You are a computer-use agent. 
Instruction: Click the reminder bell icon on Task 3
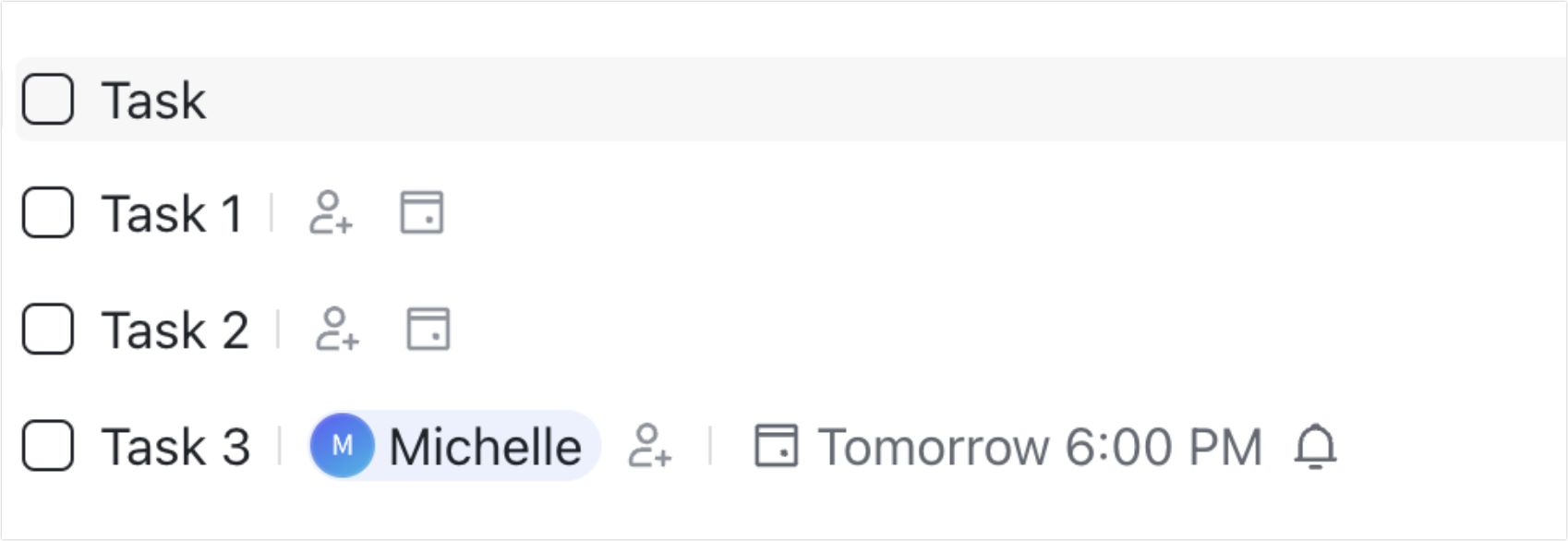pyautogui.click(x=1315, y=447)
